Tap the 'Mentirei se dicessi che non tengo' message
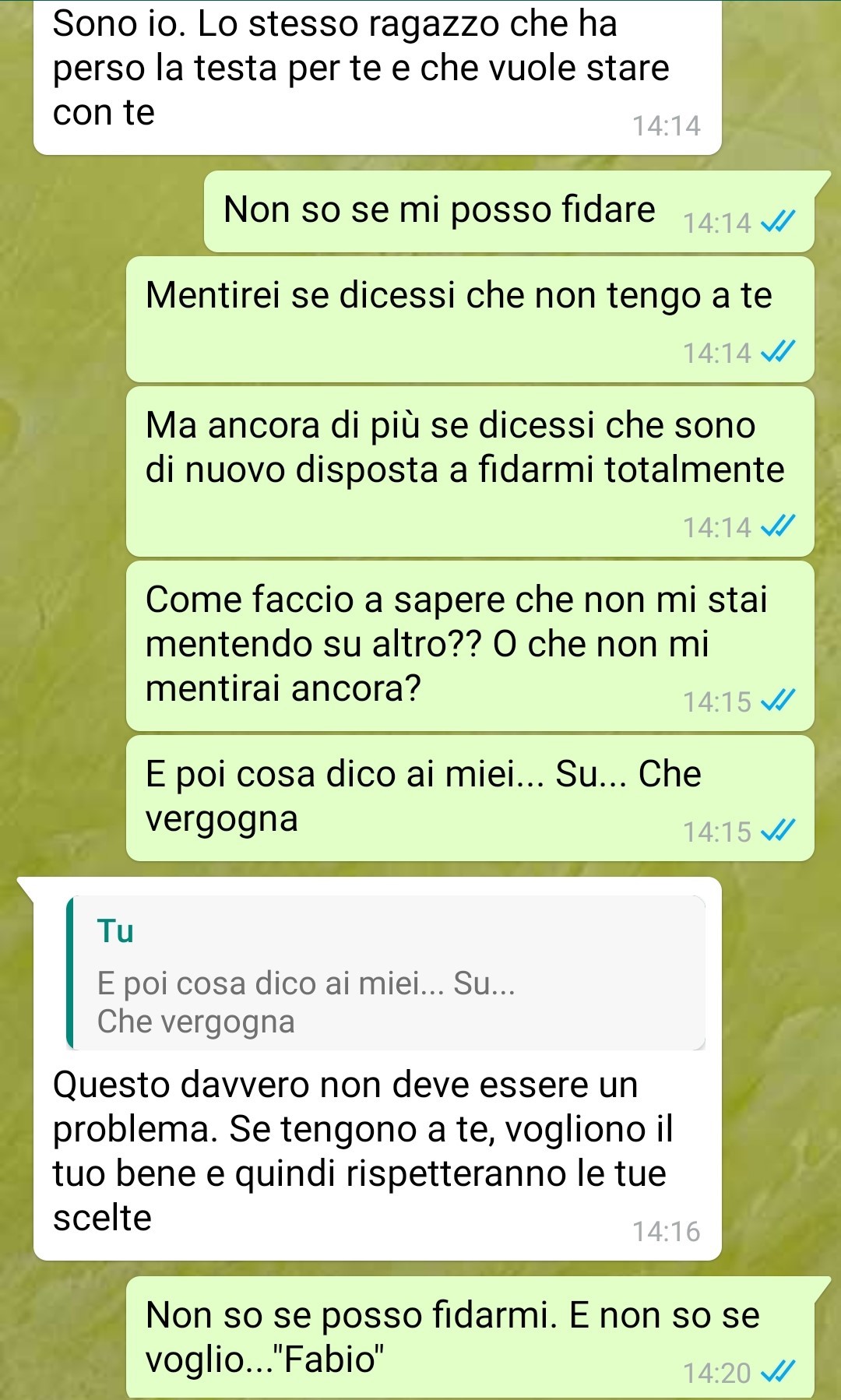 (470, 319)
